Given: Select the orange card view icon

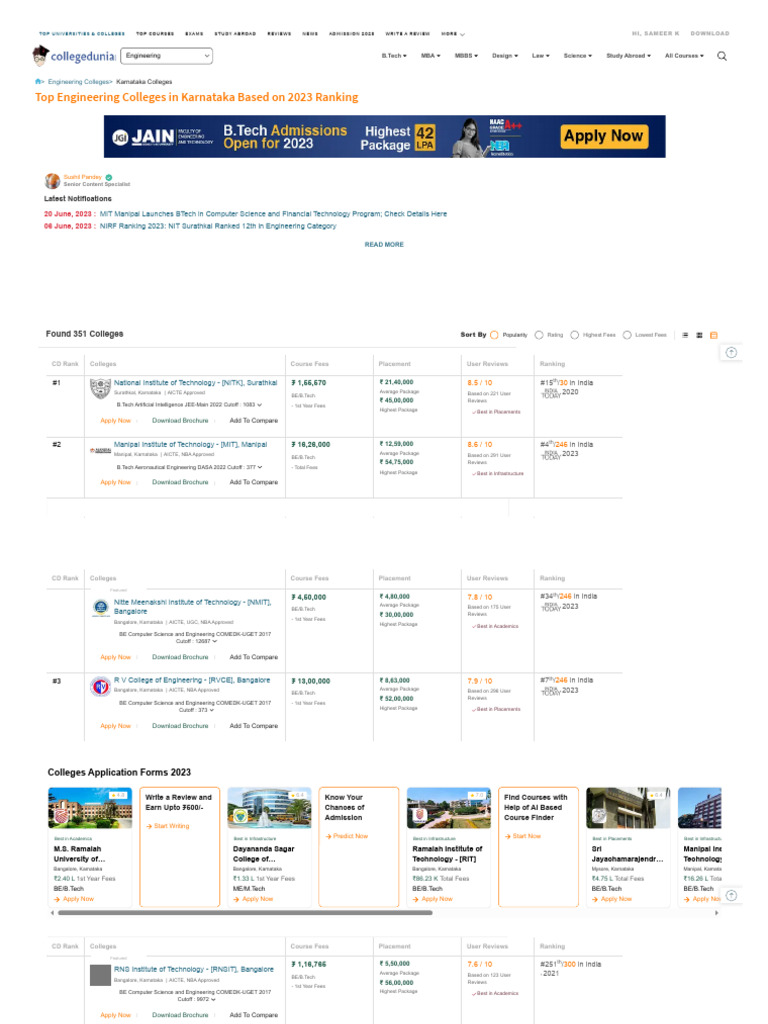Looking at the screenshot, I should pyautogui.click(x=714, y=335).
